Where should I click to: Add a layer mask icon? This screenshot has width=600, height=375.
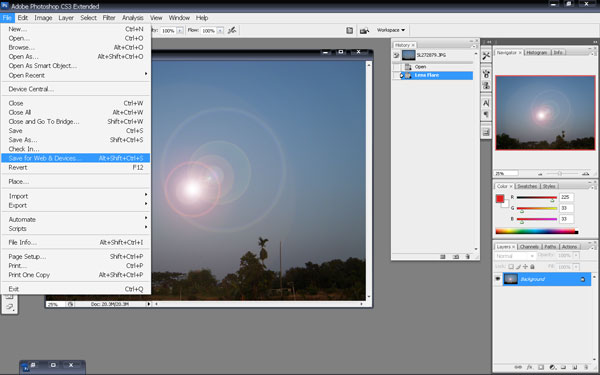click(x=541, y=367)
